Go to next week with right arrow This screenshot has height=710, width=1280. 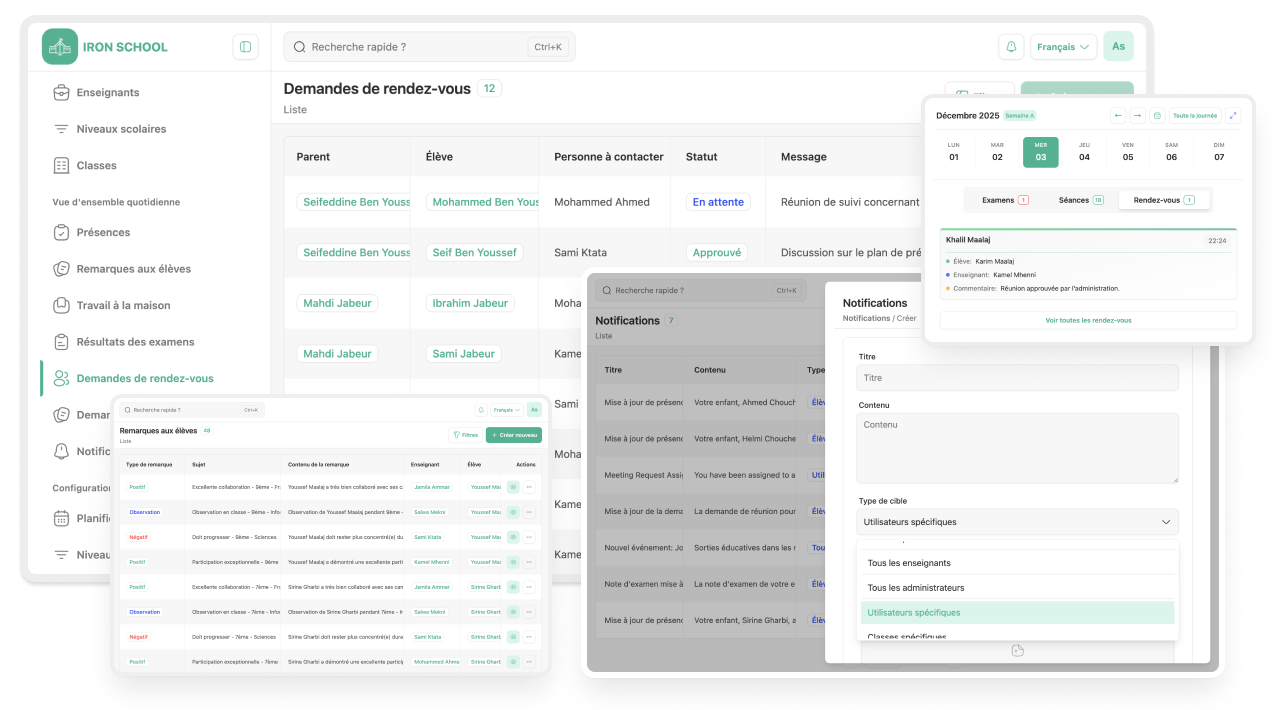(1137, 116)
